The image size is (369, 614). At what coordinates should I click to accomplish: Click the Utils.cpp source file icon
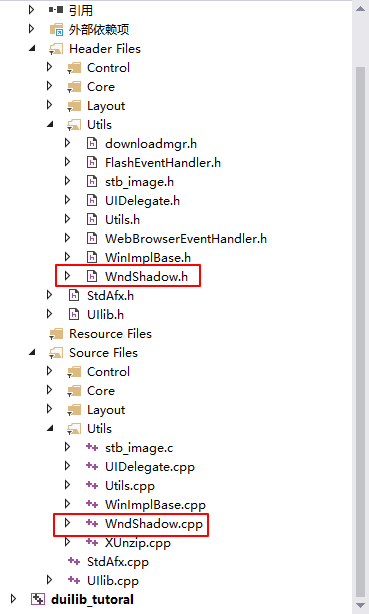[x=92, y=486]
